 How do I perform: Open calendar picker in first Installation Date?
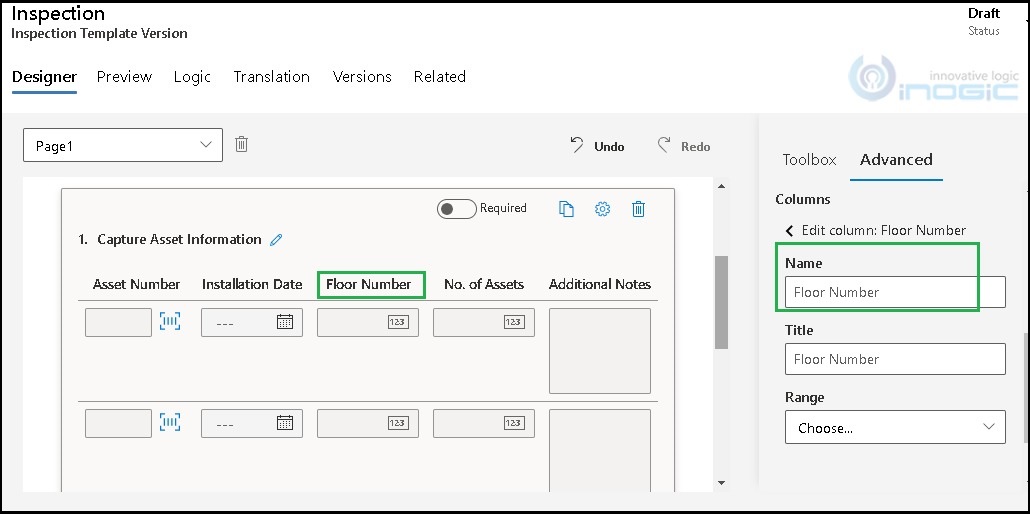click(x=285, y=322)
